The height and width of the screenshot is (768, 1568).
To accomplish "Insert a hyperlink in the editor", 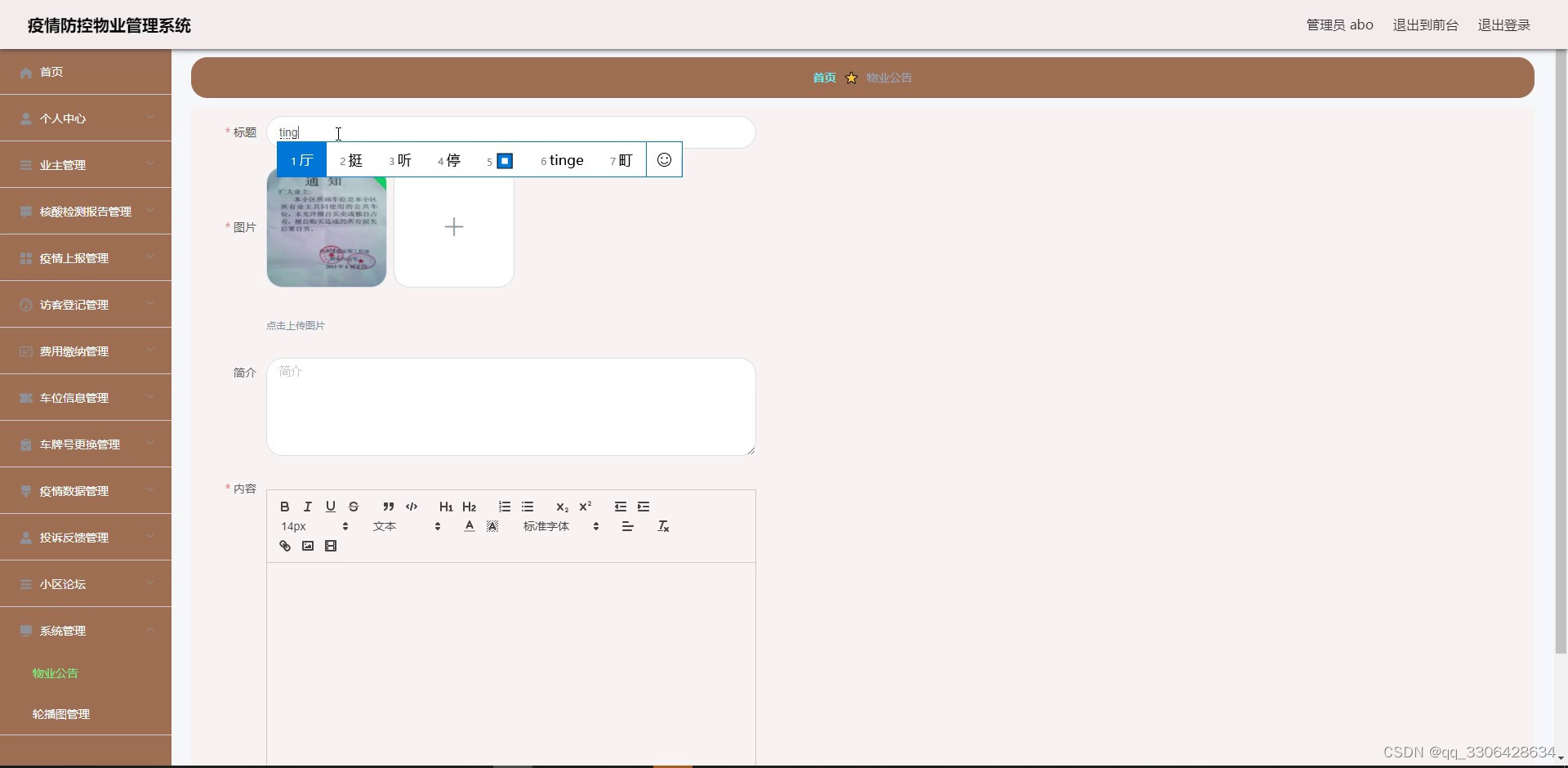I will tap(285, 546).
